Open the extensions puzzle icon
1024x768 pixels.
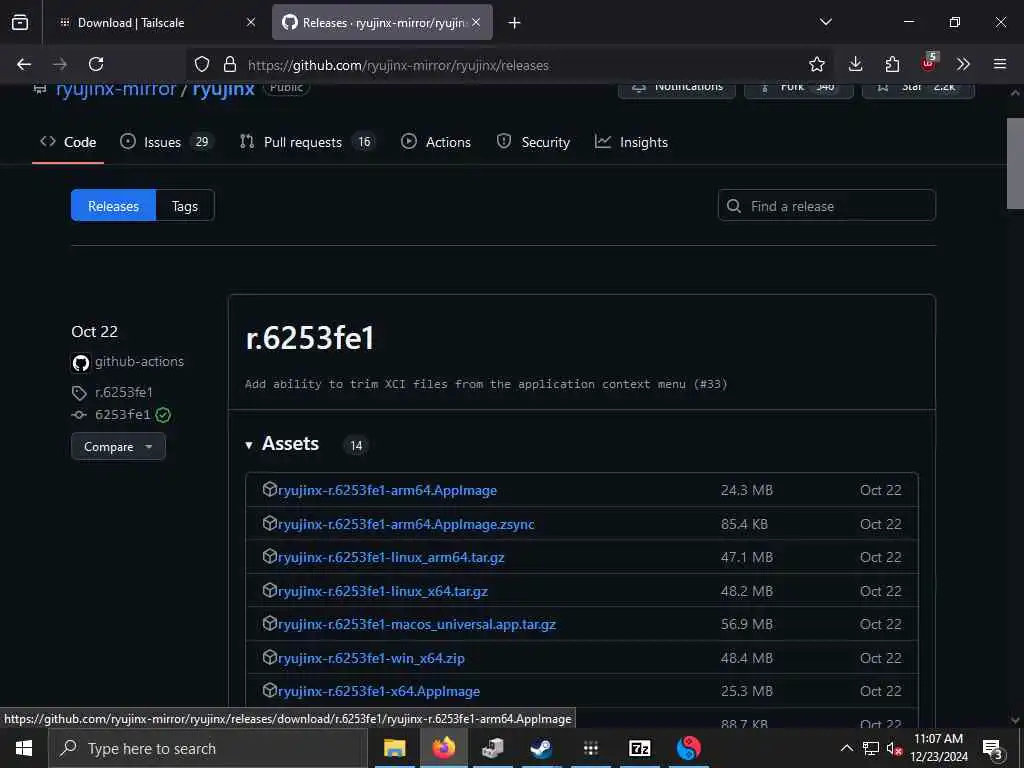tap(892, 64)
